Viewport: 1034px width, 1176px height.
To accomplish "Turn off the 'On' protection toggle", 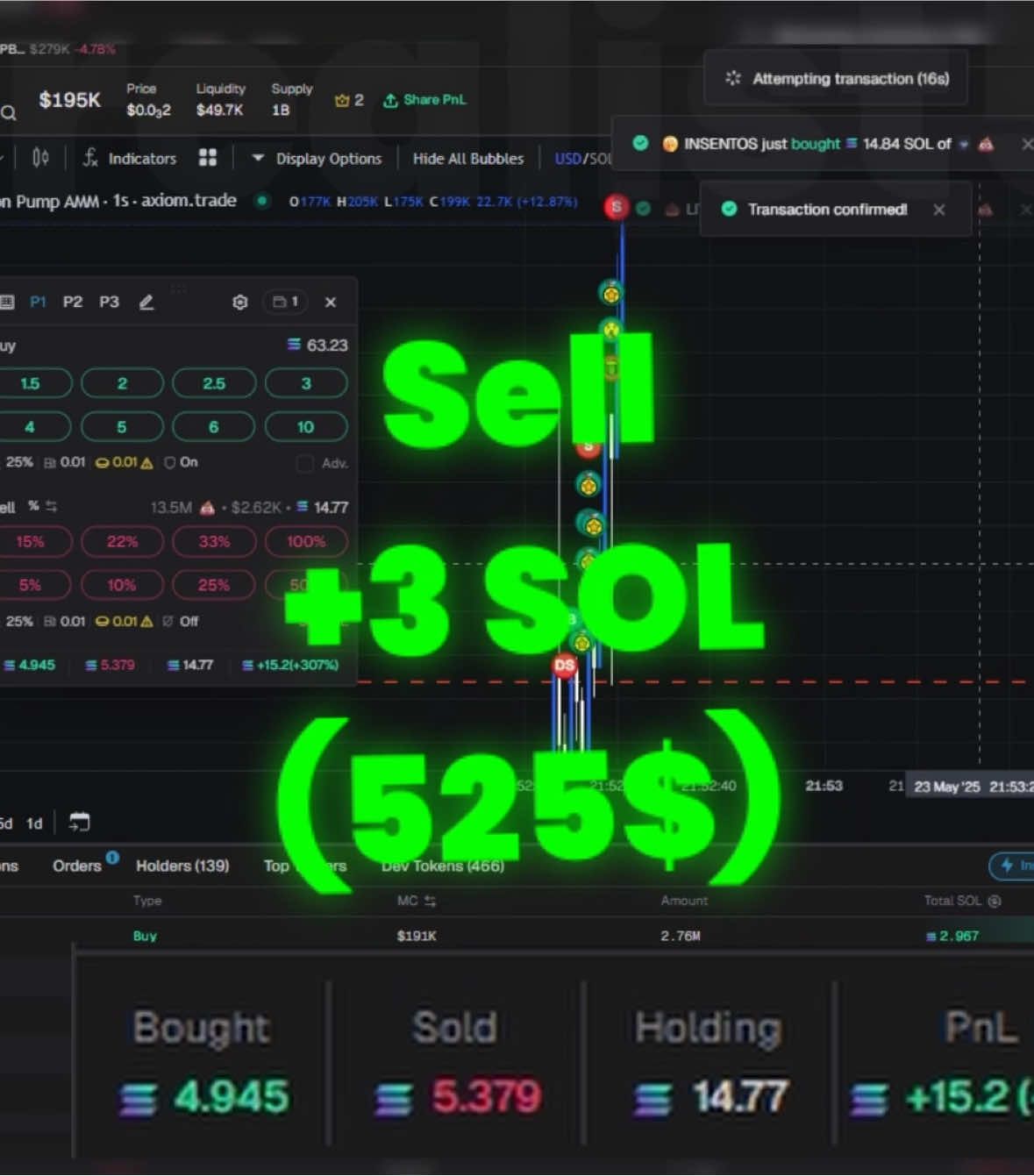I will tap(172, 462).
